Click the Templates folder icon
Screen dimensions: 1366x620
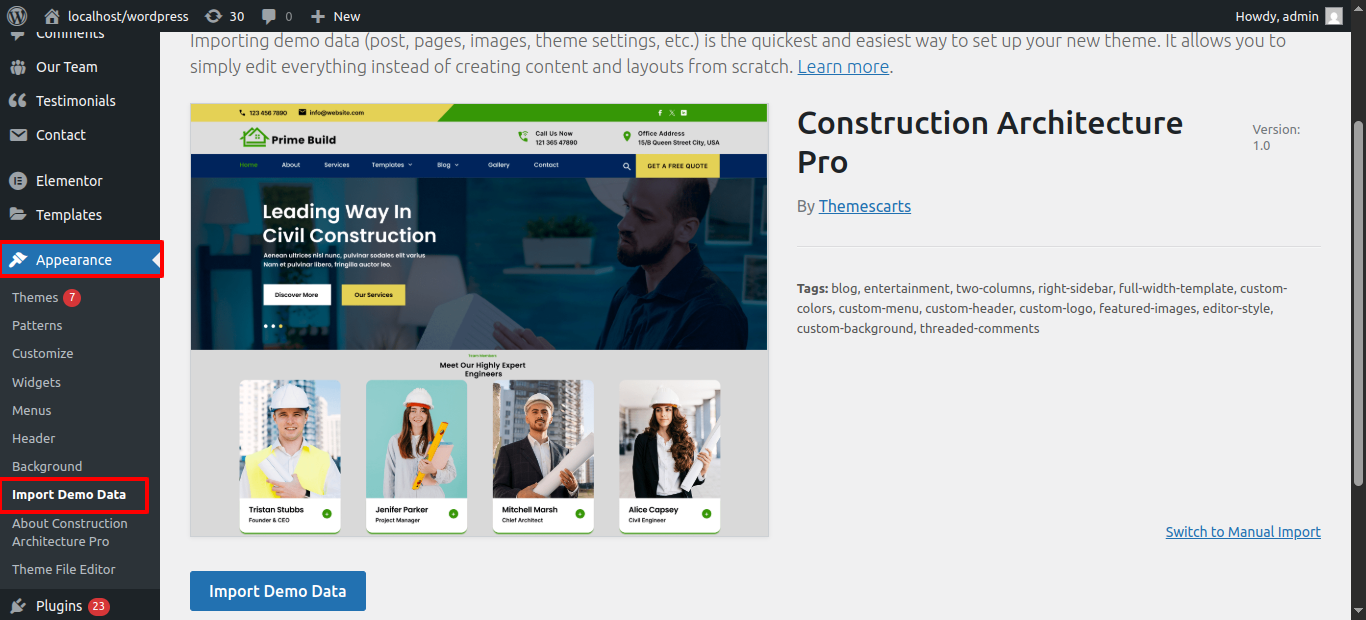[18, 215]
